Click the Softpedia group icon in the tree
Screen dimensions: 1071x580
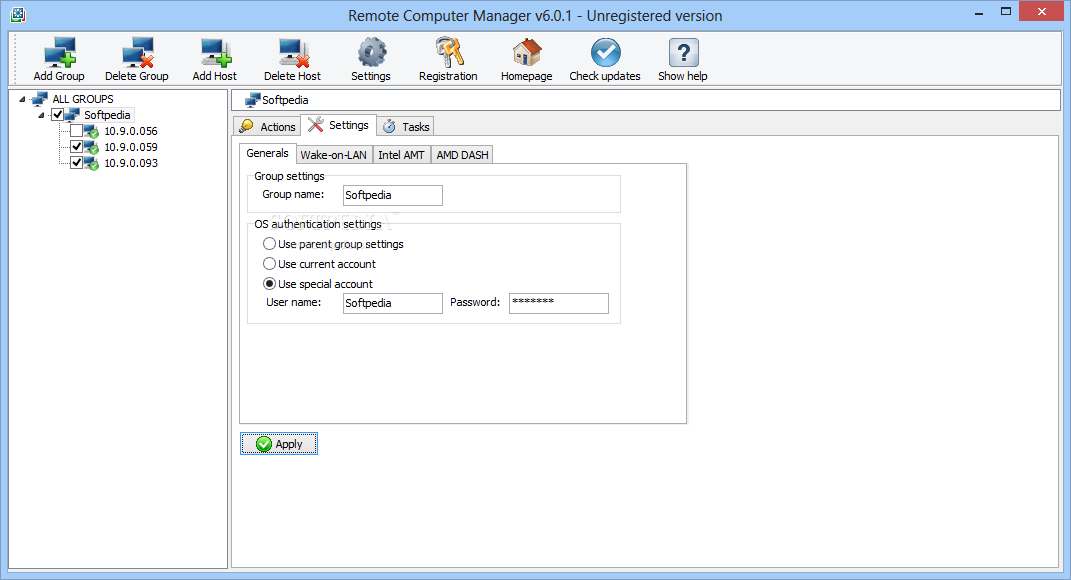[72, 115]
